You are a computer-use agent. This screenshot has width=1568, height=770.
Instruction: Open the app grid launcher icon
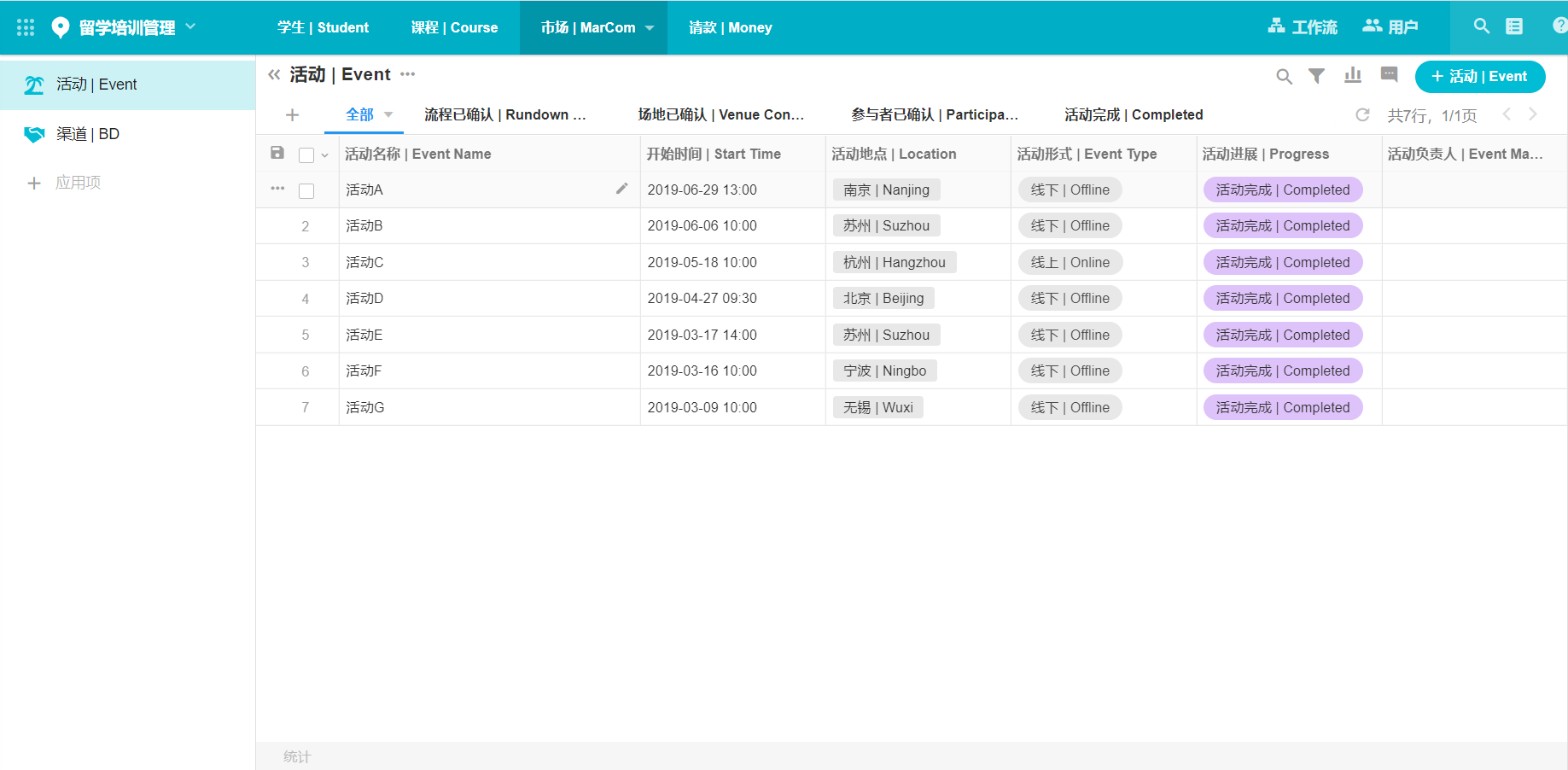[x=26, y=27]
